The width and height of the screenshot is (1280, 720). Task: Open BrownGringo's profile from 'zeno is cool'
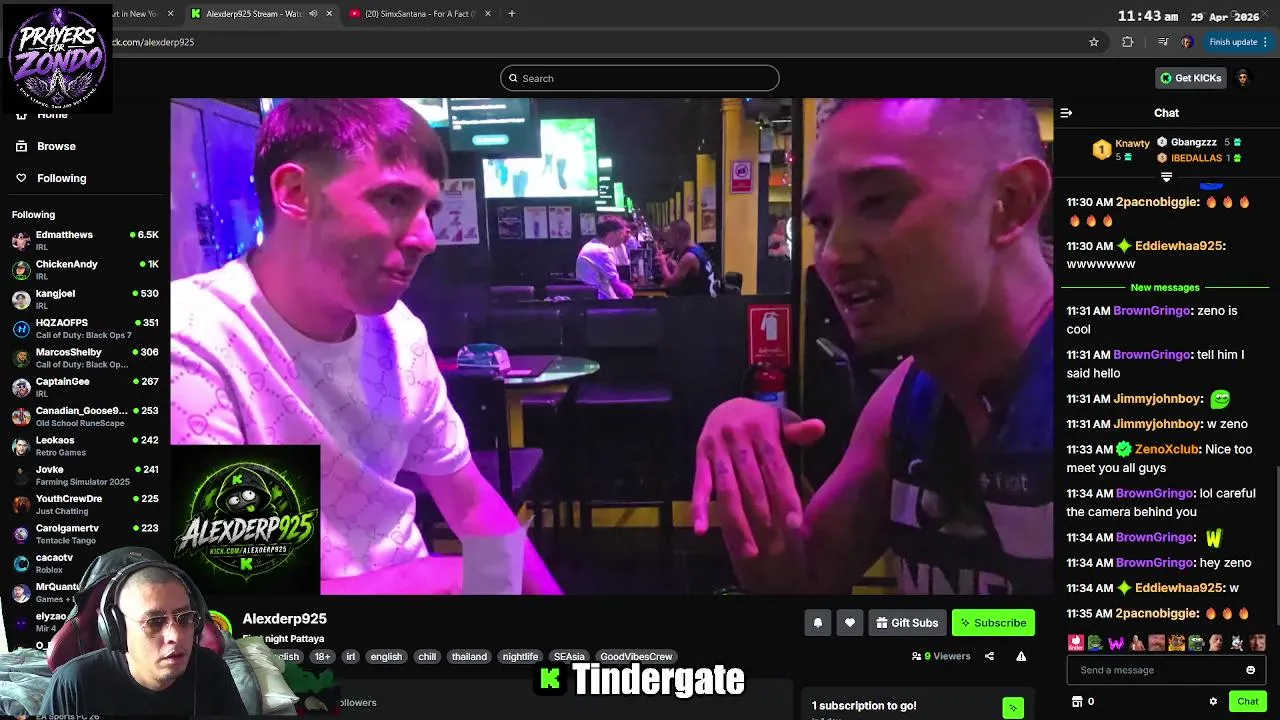[x=1152, y=311]
